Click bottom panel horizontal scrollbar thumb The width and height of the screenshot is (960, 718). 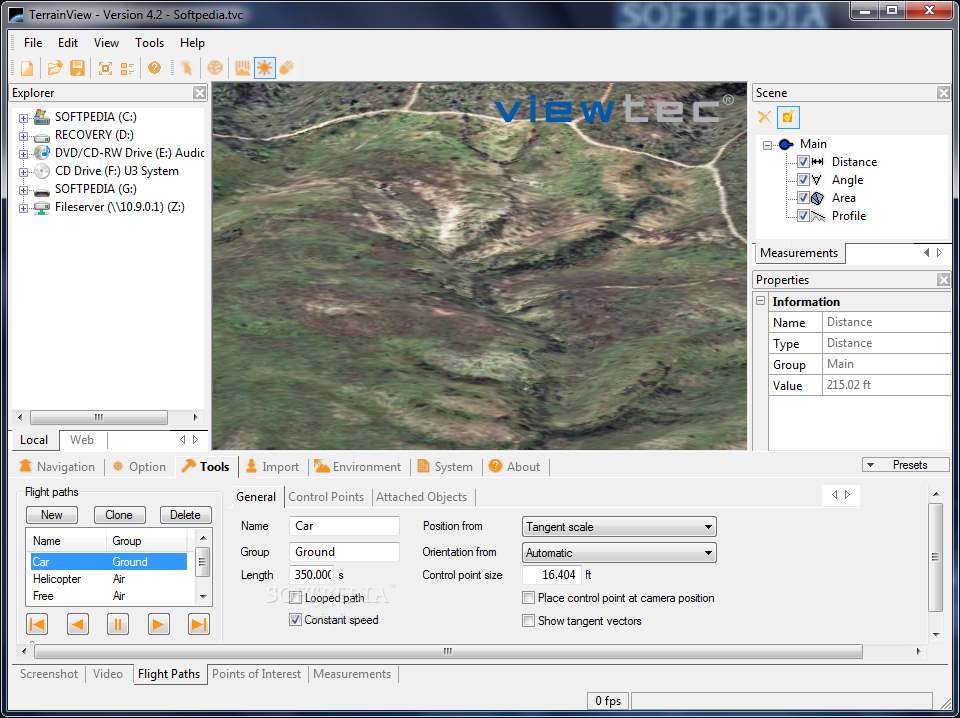coord(448,651)
